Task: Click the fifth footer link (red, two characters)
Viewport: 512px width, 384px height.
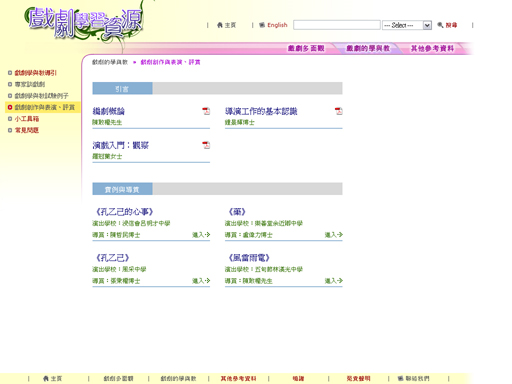Action: [x=298, y=378]
